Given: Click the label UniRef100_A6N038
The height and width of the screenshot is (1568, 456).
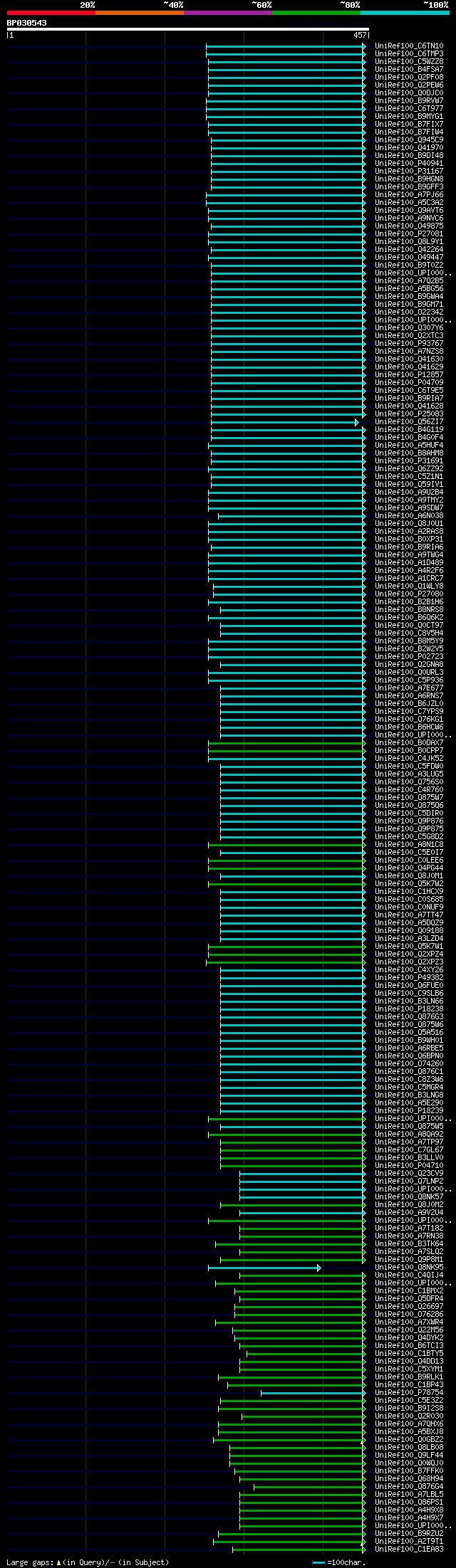Looking at the screenshot, I should [x=409, y=515].
